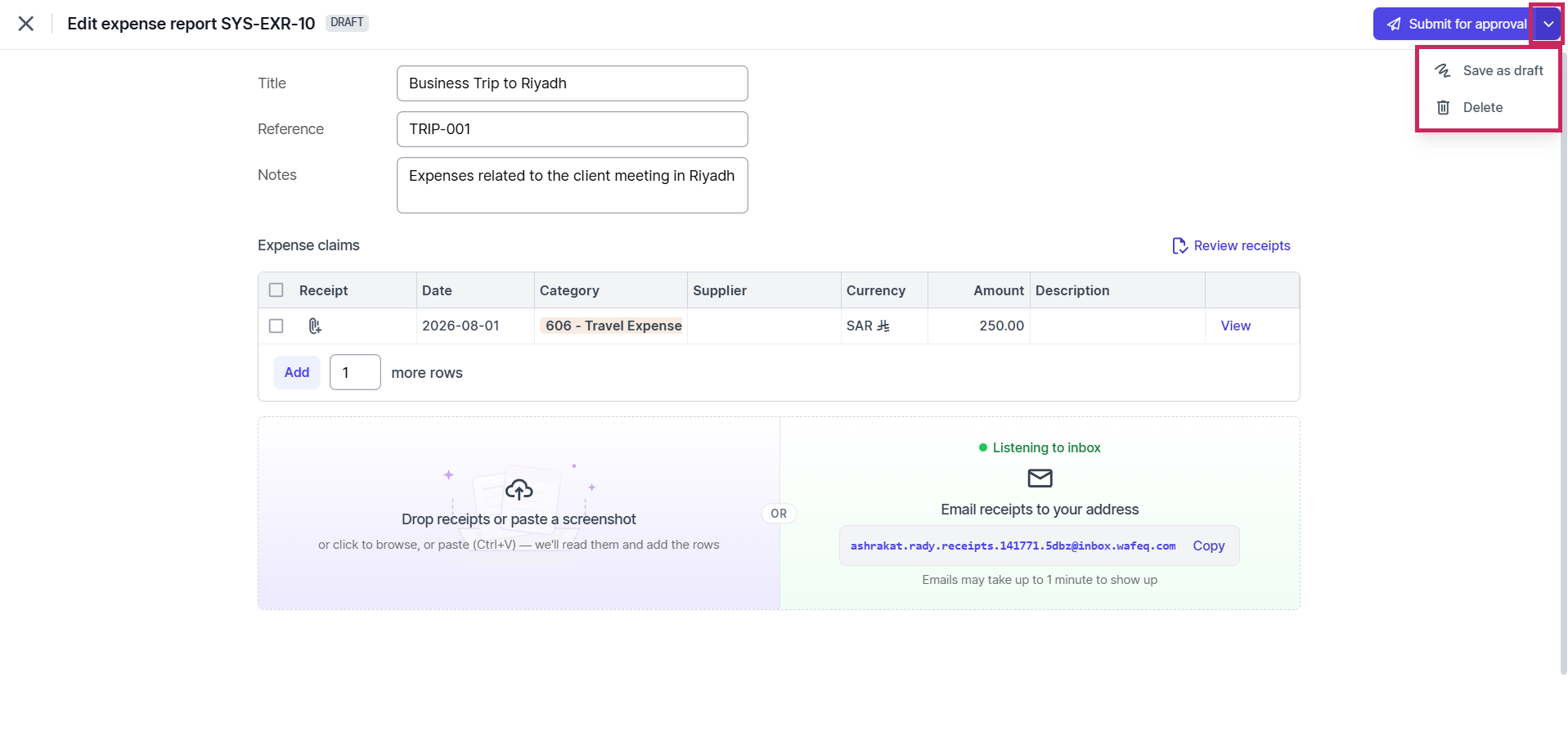Edit the Reference field TRIP-001
1568x741 pixels.
(x=573, y=129)
